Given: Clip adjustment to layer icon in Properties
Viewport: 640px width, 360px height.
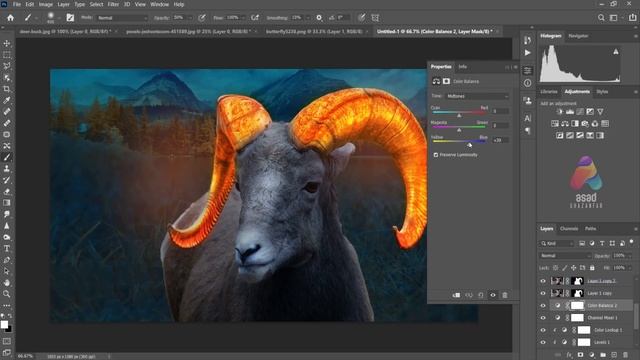Looking at the screenshot, I should 456,295.
